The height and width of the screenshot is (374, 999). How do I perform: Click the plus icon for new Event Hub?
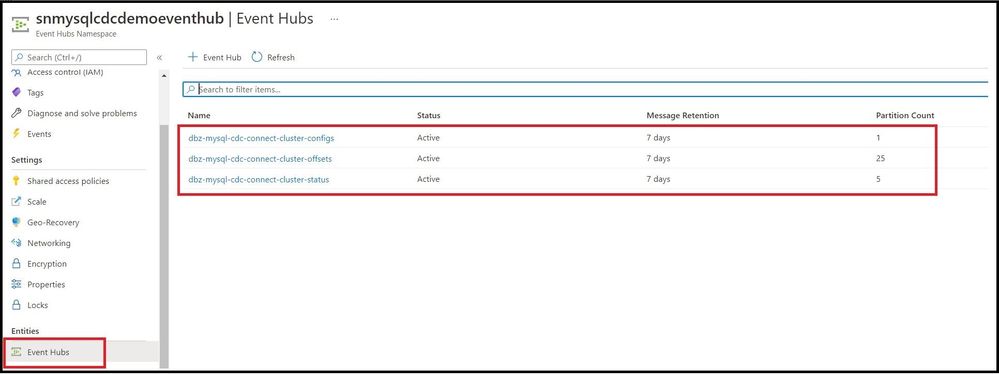click(192, 57)
